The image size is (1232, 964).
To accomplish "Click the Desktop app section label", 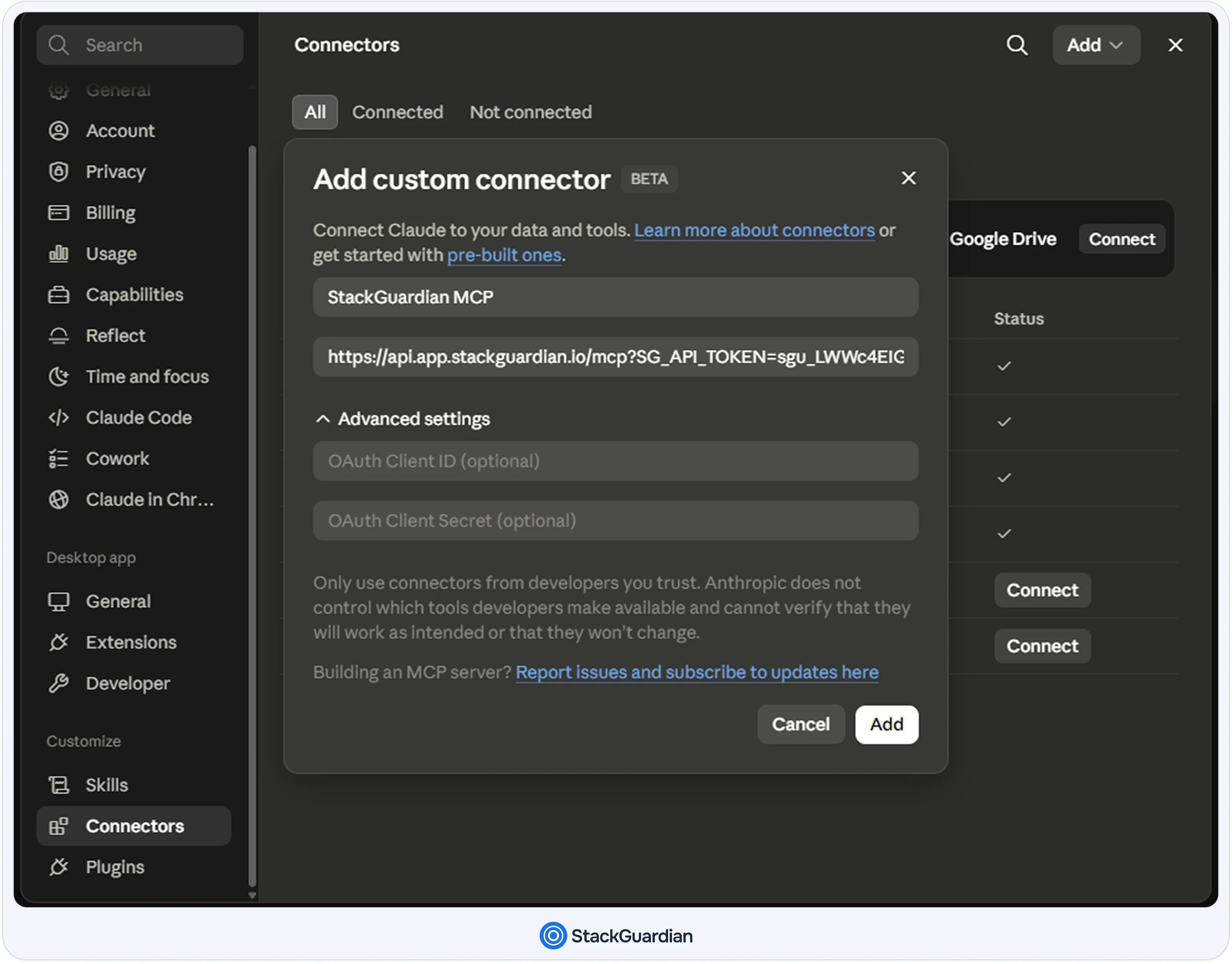I will [x=91, y=558].
